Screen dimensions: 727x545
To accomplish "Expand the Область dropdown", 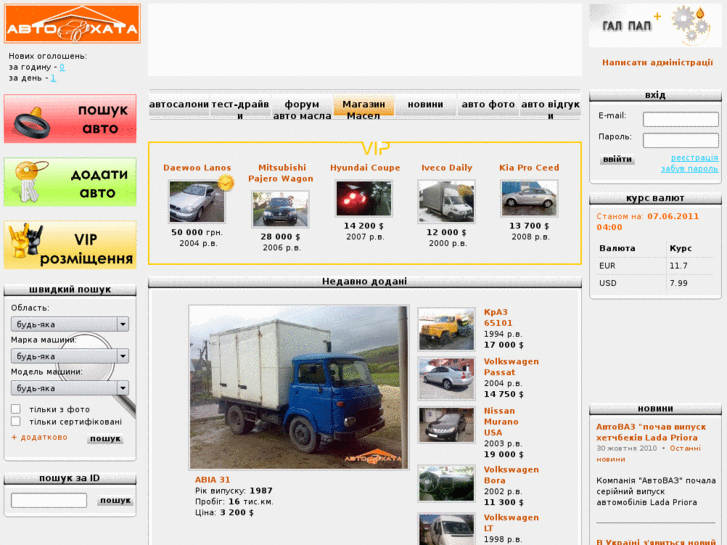I will click(70, 324).
